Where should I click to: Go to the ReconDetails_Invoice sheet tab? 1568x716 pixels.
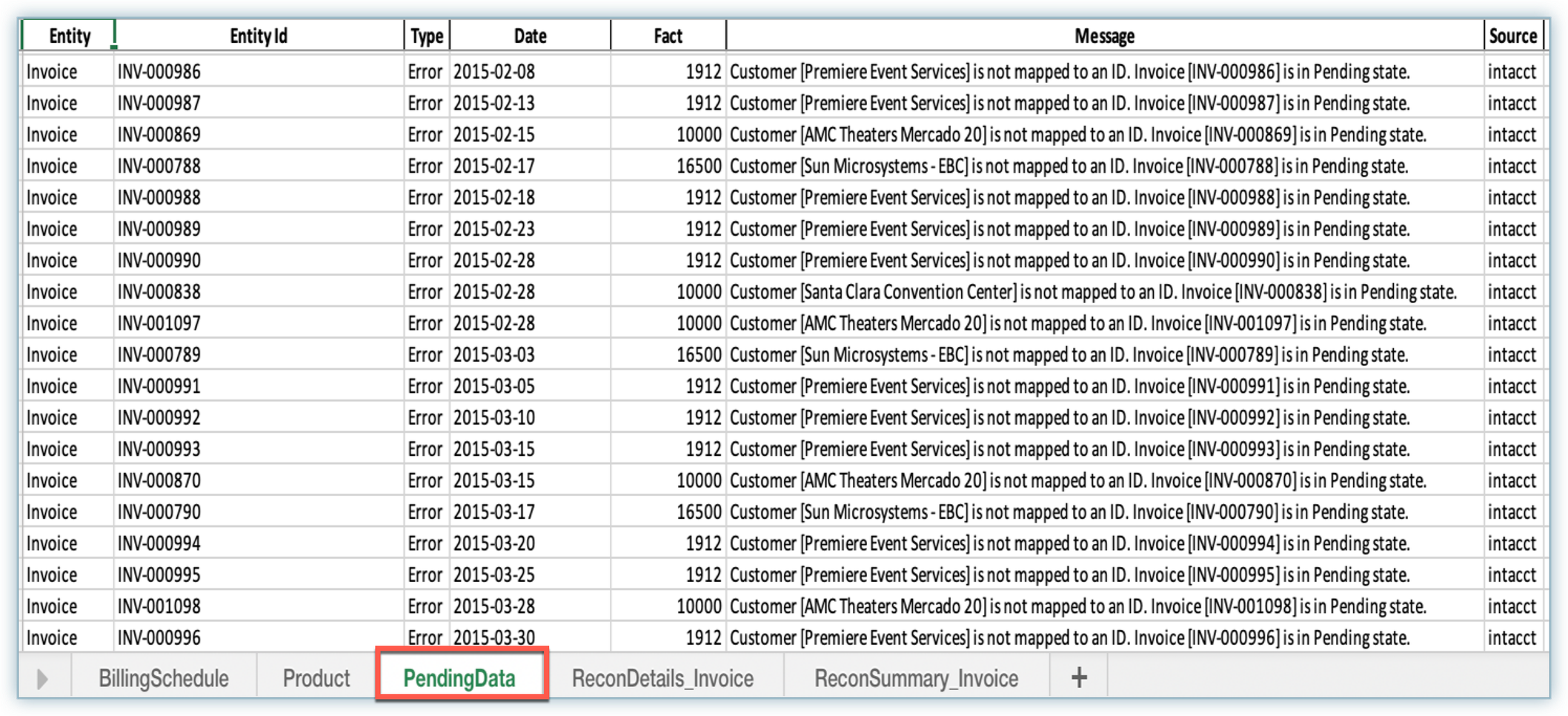pyautogui.click(x=662, y=678)
